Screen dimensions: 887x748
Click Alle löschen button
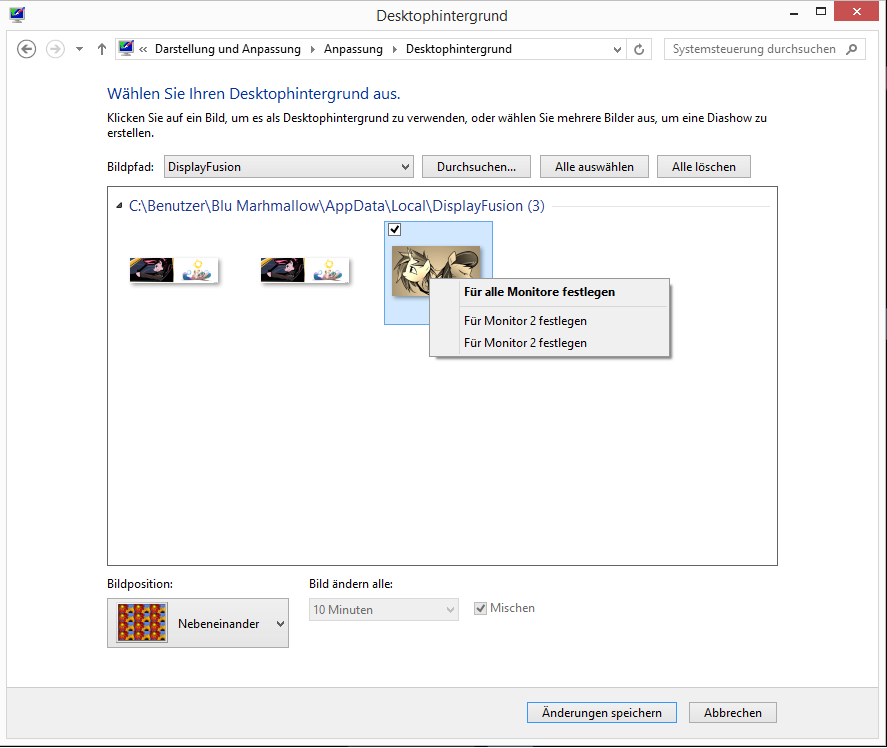coord(704,167)
